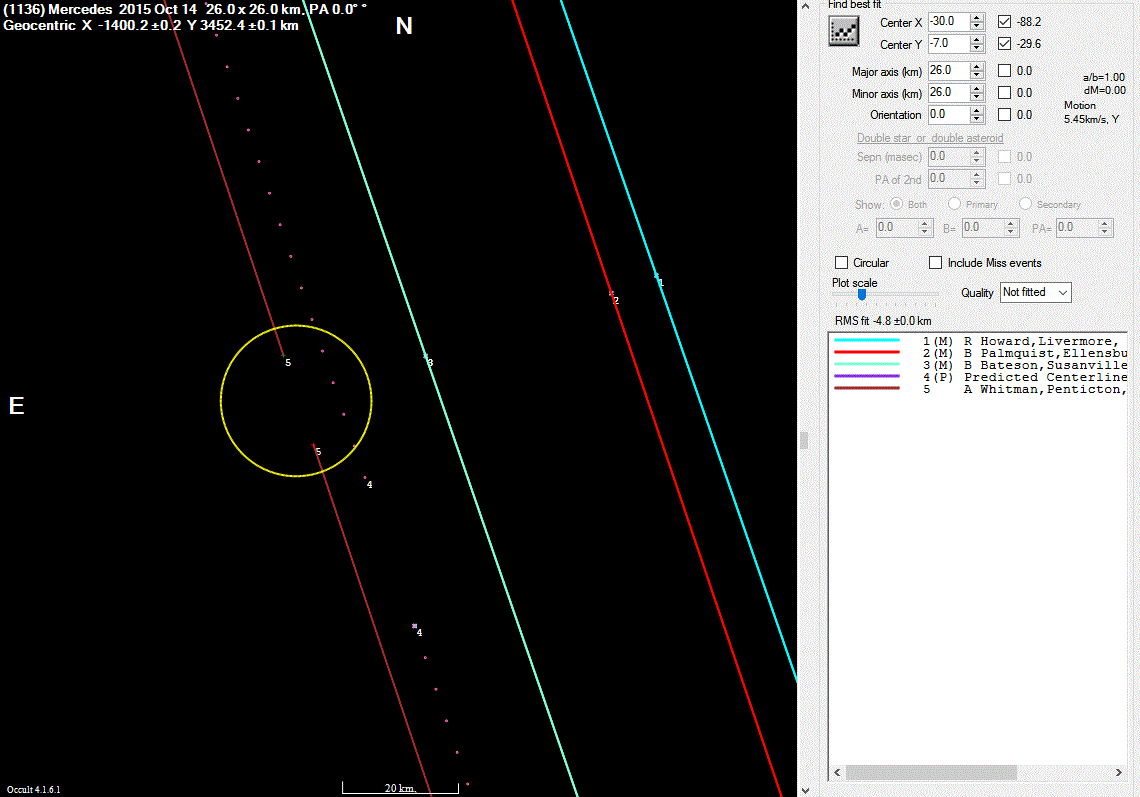This screenshot has width=1140, height=797.
Task: Click the panel's vertical scrollbar up arrow
Action: click(805, 6)
